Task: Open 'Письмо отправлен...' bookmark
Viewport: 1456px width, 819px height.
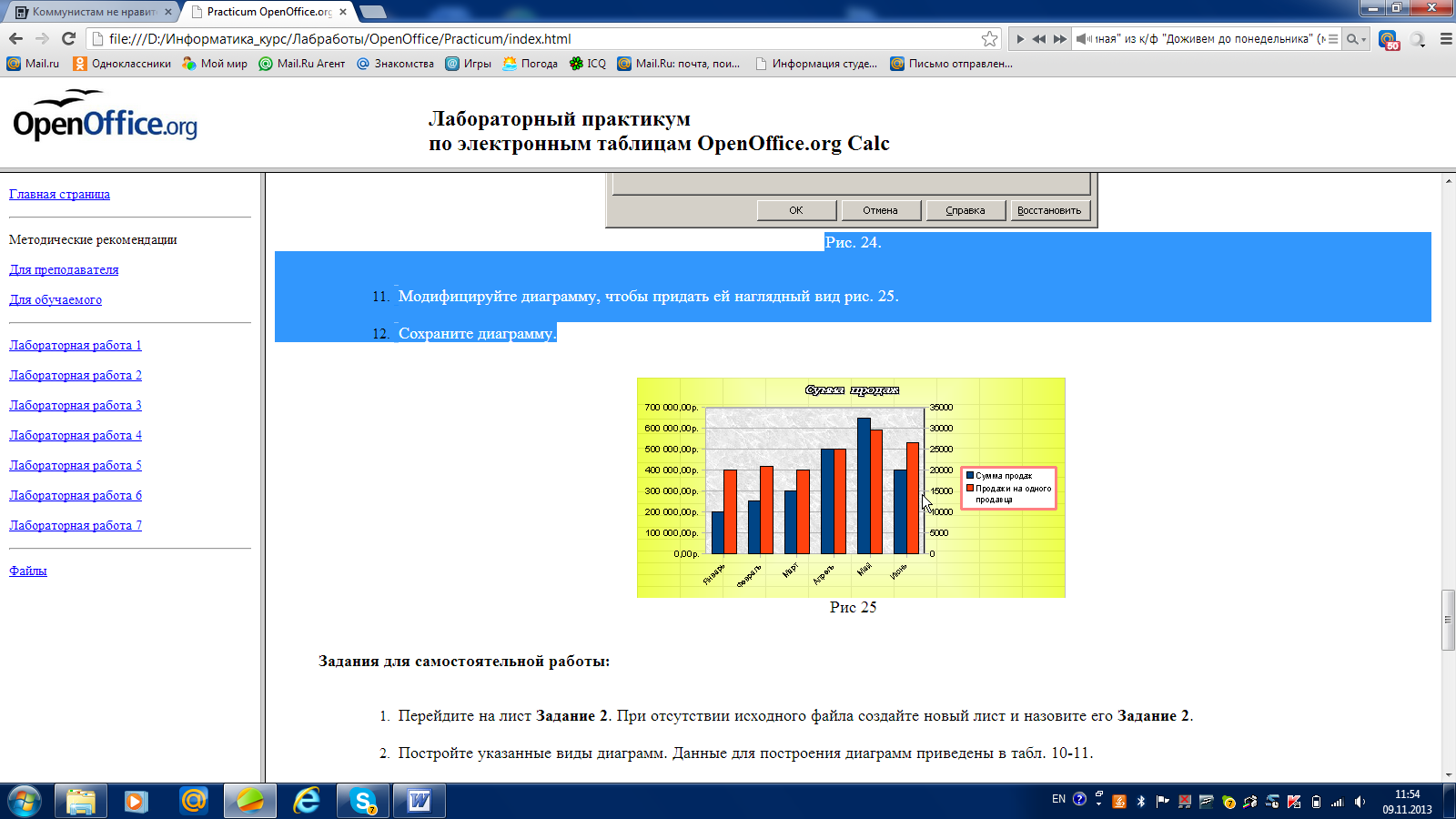Action: pyautogui.click(x=951, y=64)
